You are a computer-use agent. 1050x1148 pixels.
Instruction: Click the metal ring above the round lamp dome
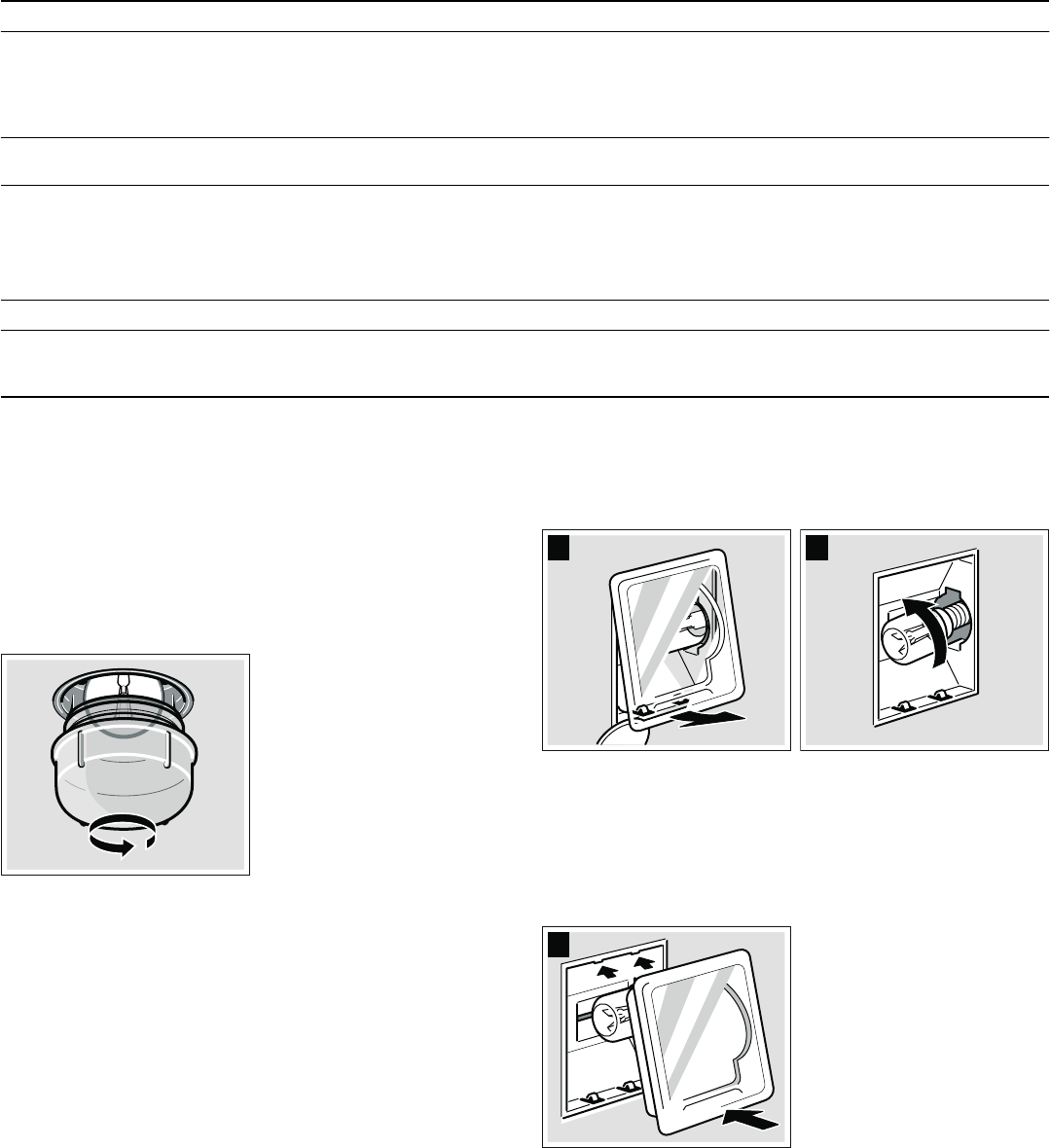click(126, 696)
